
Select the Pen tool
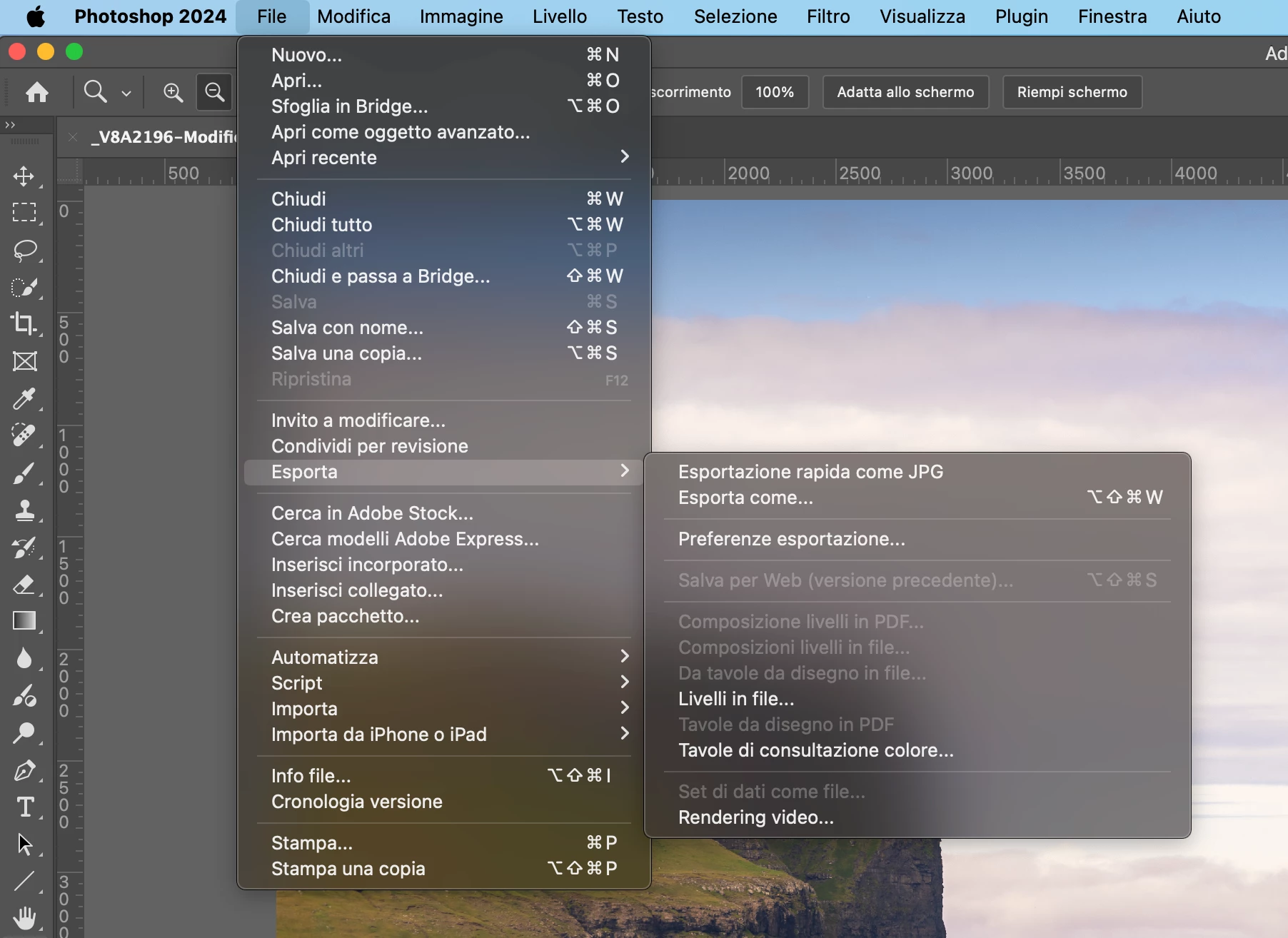tap(24, 770)
